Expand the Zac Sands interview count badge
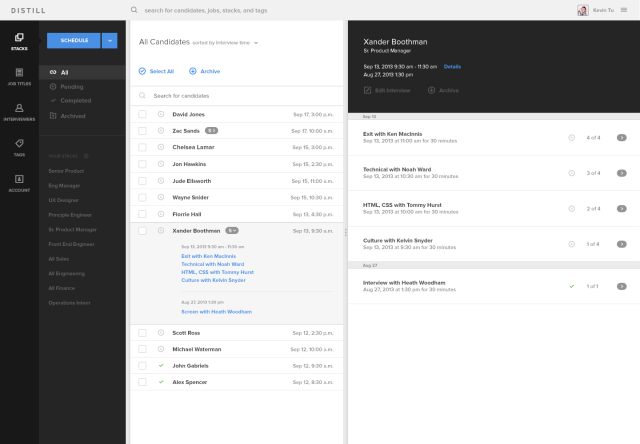Image resolution: width=640 pixels, height=444 pixels. pyautogui.click(x=212, y=131)
